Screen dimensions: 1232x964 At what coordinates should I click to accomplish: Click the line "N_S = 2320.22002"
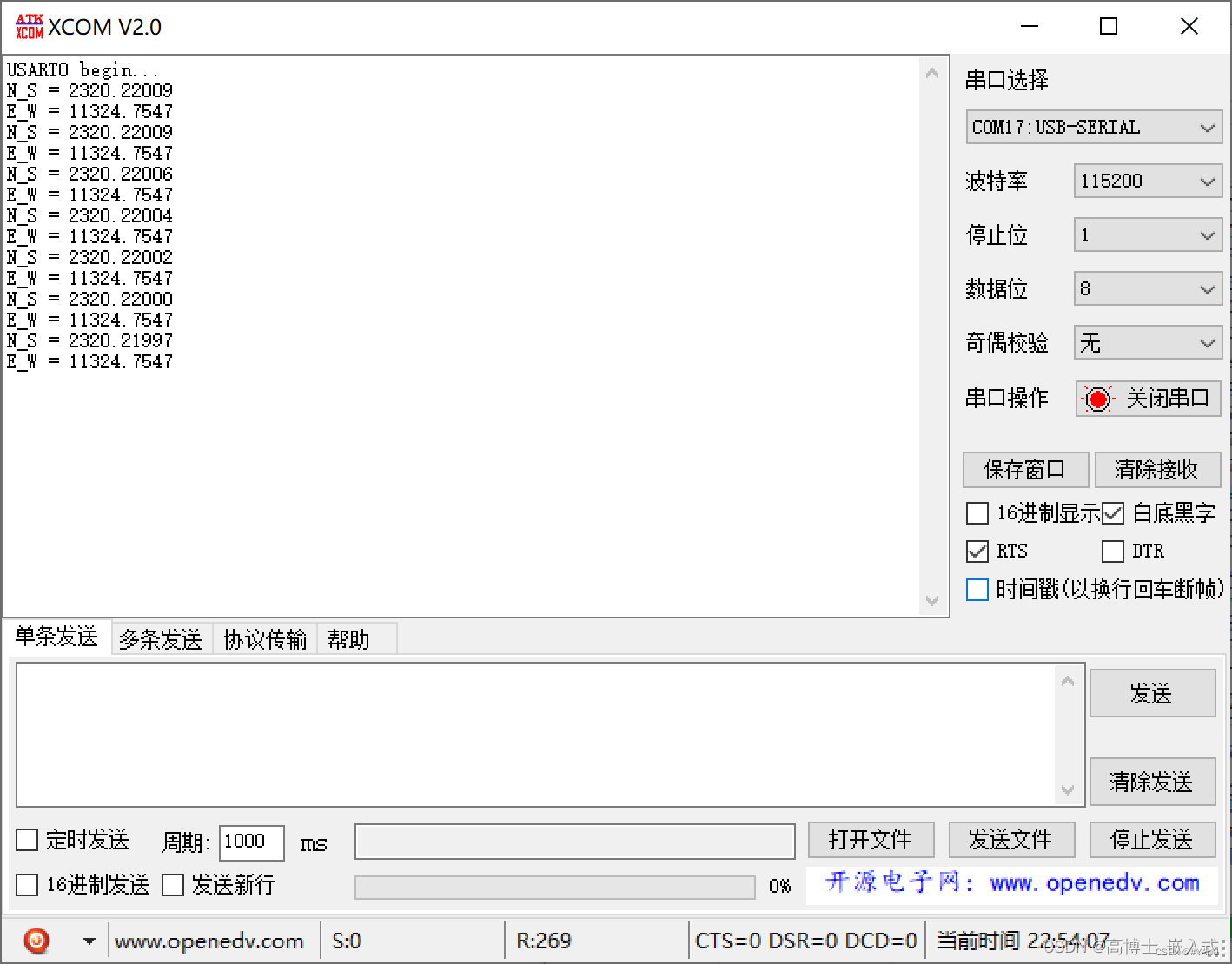pyautogui.click(x=89, y=257)
